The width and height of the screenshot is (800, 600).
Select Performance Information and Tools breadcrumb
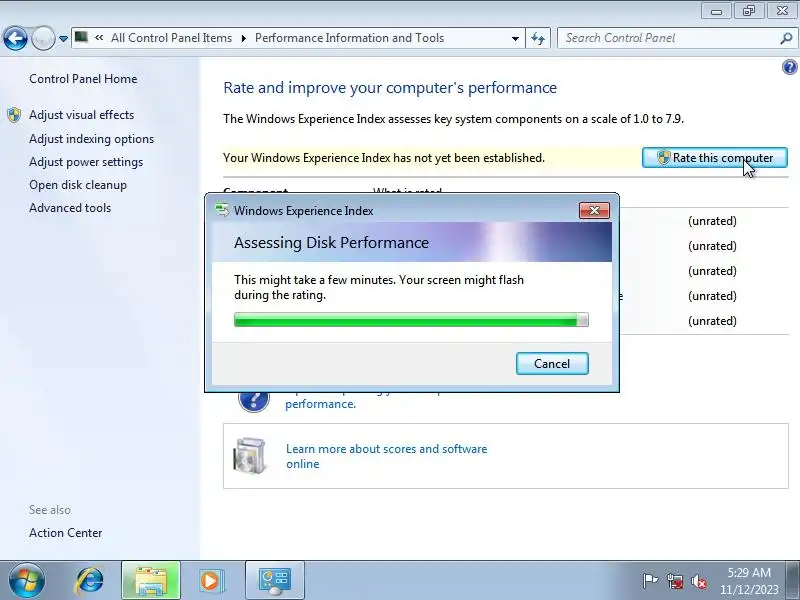(349, 38)
